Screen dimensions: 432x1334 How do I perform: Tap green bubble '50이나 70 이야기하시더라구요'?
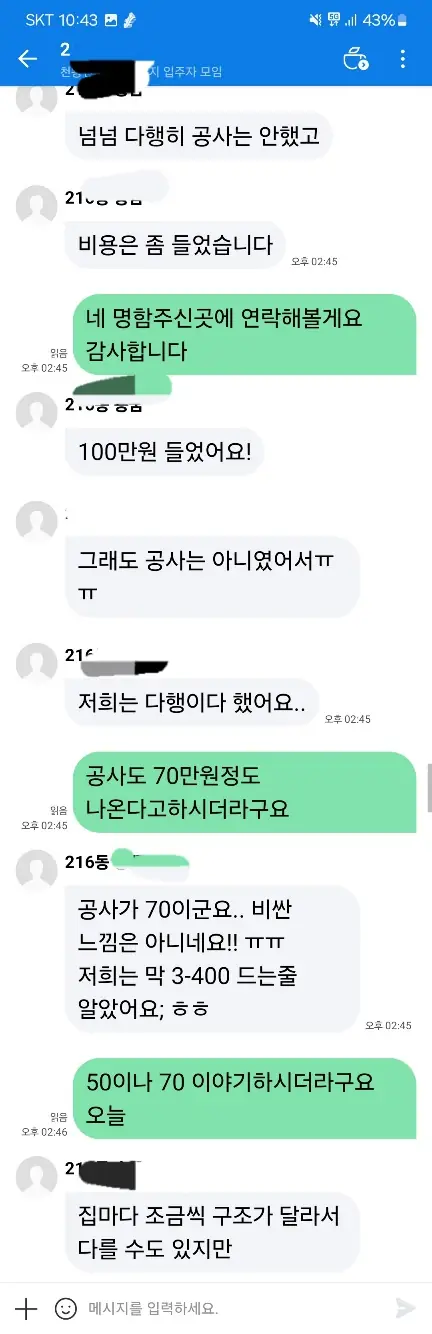tap(243, 1098)
